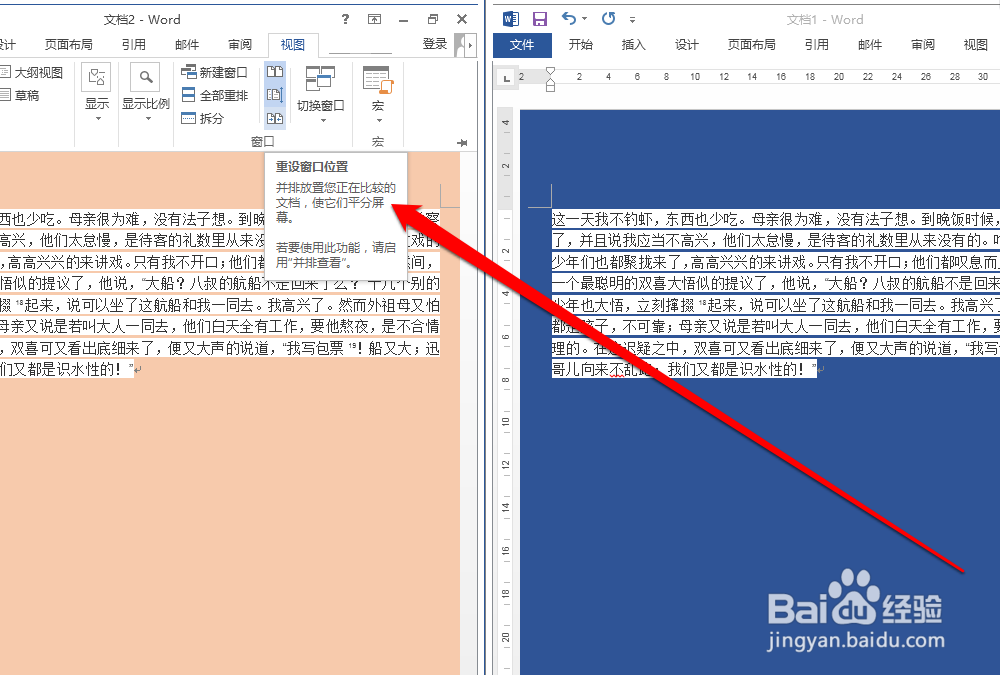1000x675 pixels.
Task: Click last line 们又都是识水性的 in 文档2
Action: pyautogui.click(x=67, y=369)
